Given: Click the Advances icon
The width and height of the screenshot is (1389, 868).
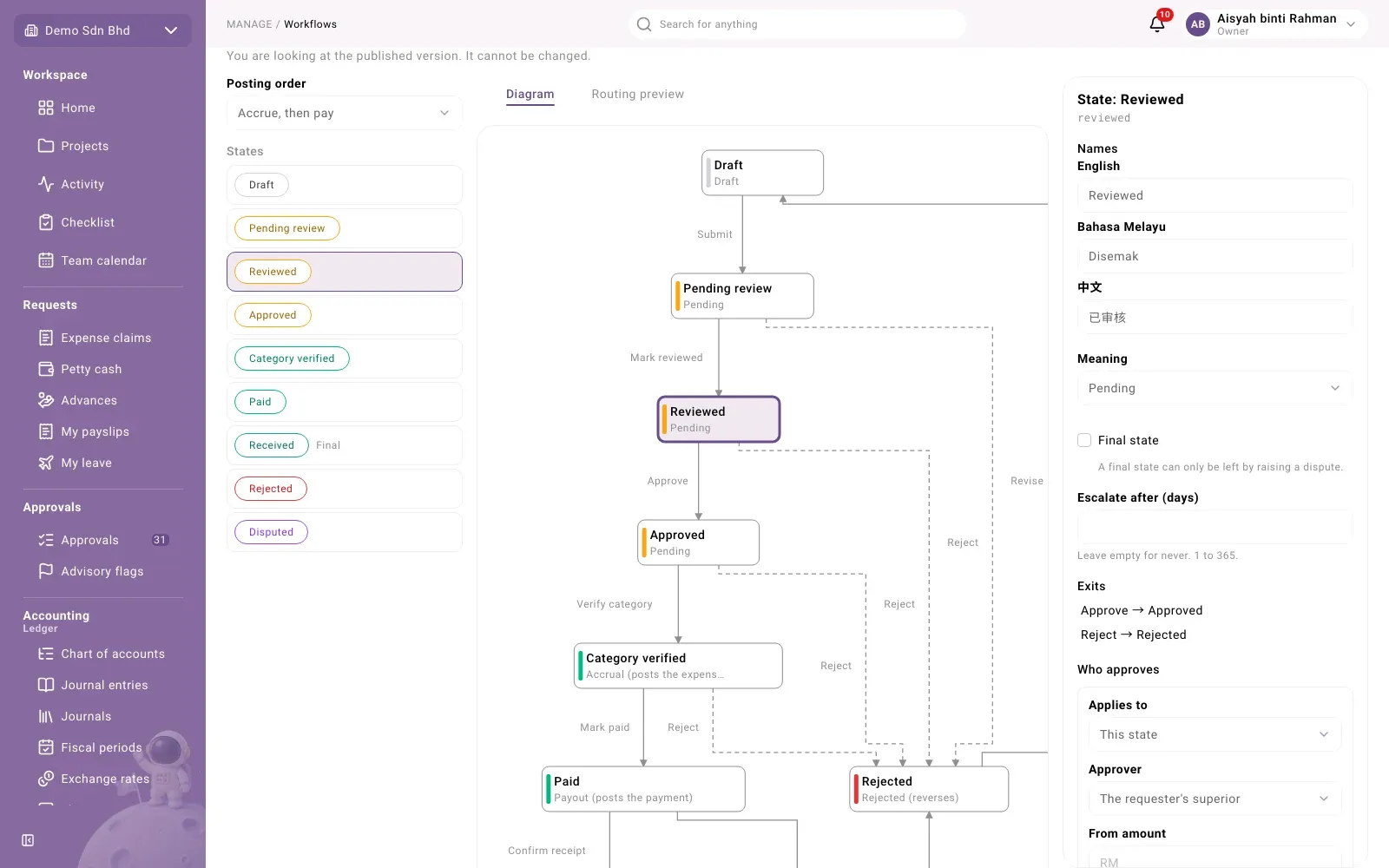Looking at the screenshot, I should 46,400.
